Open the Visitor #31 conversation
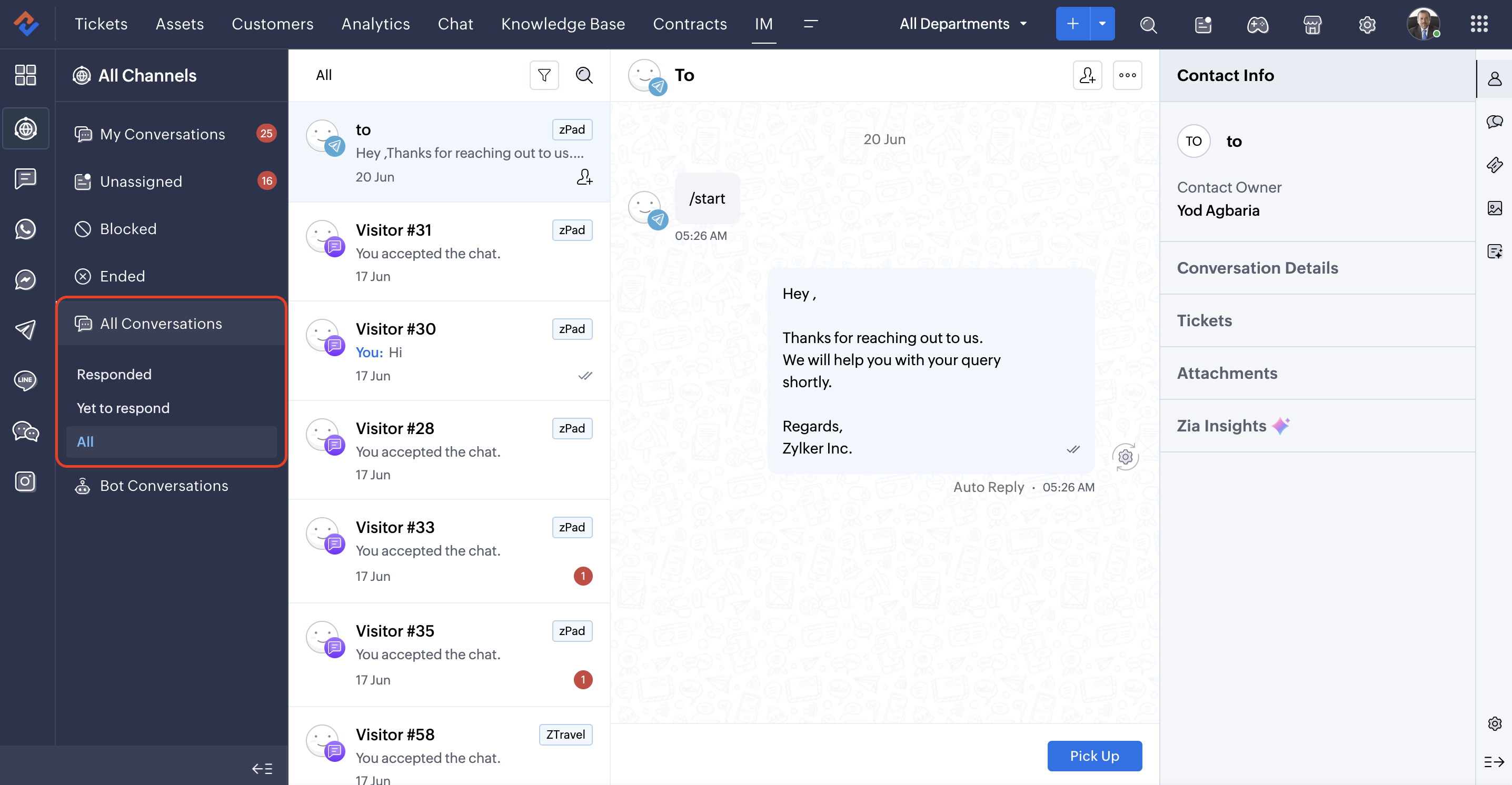Screen dimensions: 1512x785 tap(449, 252)
